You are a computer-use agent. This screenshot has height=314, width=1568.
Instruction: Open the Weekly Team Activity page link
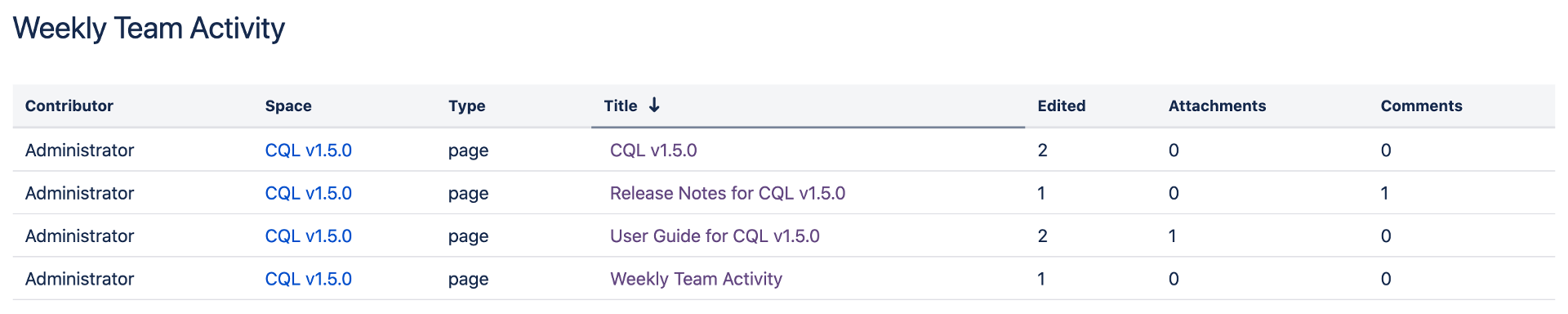pos(696,279)
